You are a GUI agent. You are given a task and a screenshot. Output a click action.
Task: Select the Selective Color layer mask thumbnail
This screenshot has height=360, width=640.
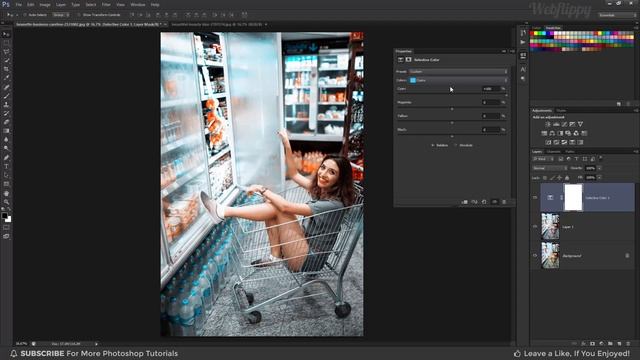[573, 197]
